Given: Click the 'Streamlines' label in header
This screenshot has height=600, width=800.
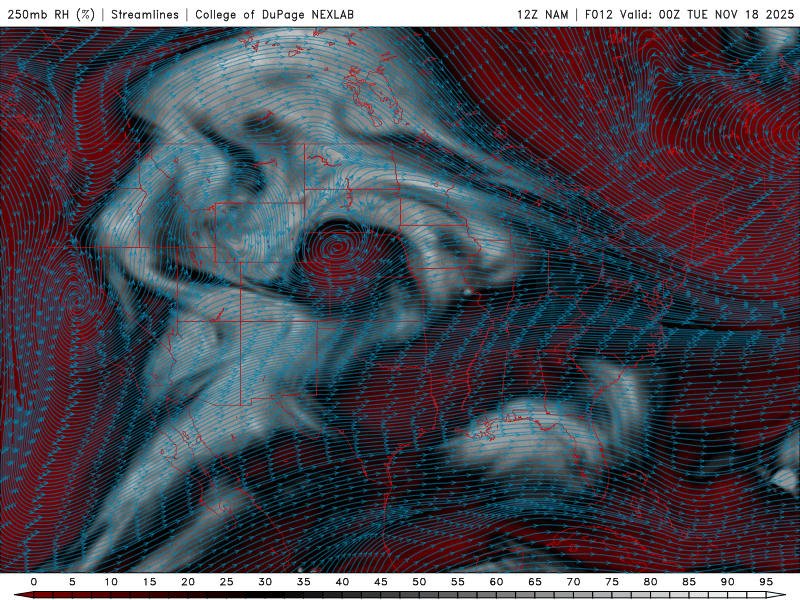Looking at the screenshot, I should coord(145,14).
